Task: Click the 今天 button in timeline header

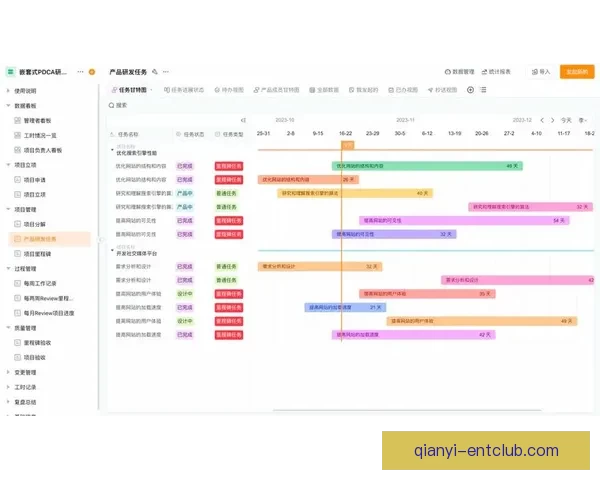Action: [x=567, y=119]
